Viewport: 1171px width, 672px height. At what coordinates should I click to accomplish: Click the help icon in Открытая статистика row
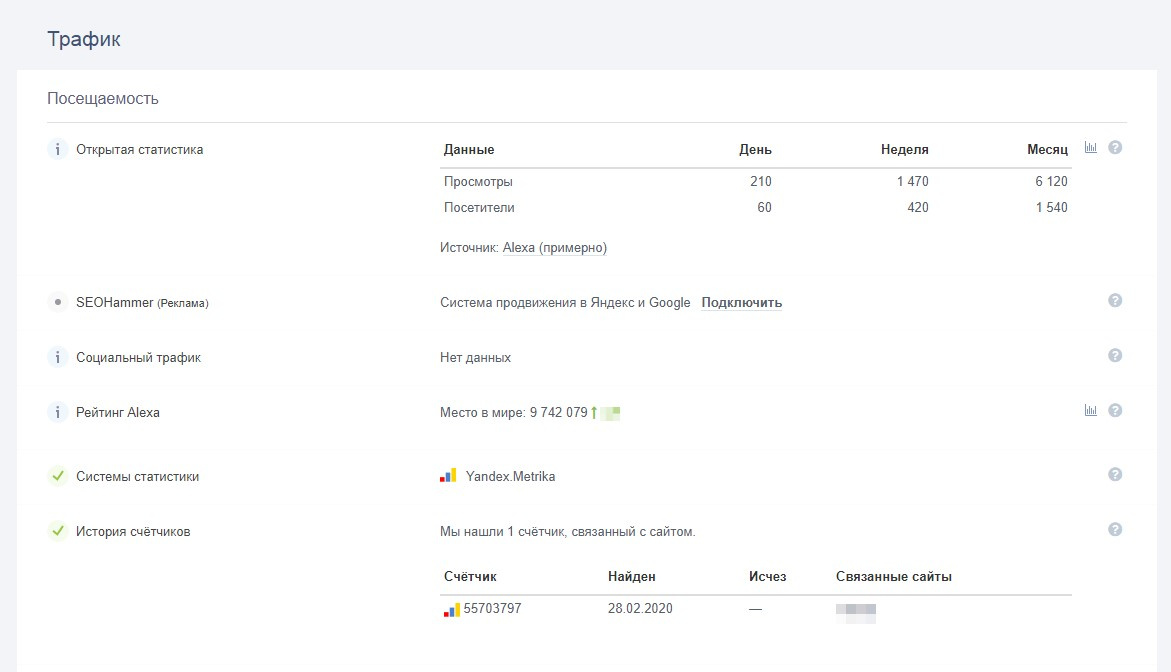pyautogui.click(x=1115, y=148)
